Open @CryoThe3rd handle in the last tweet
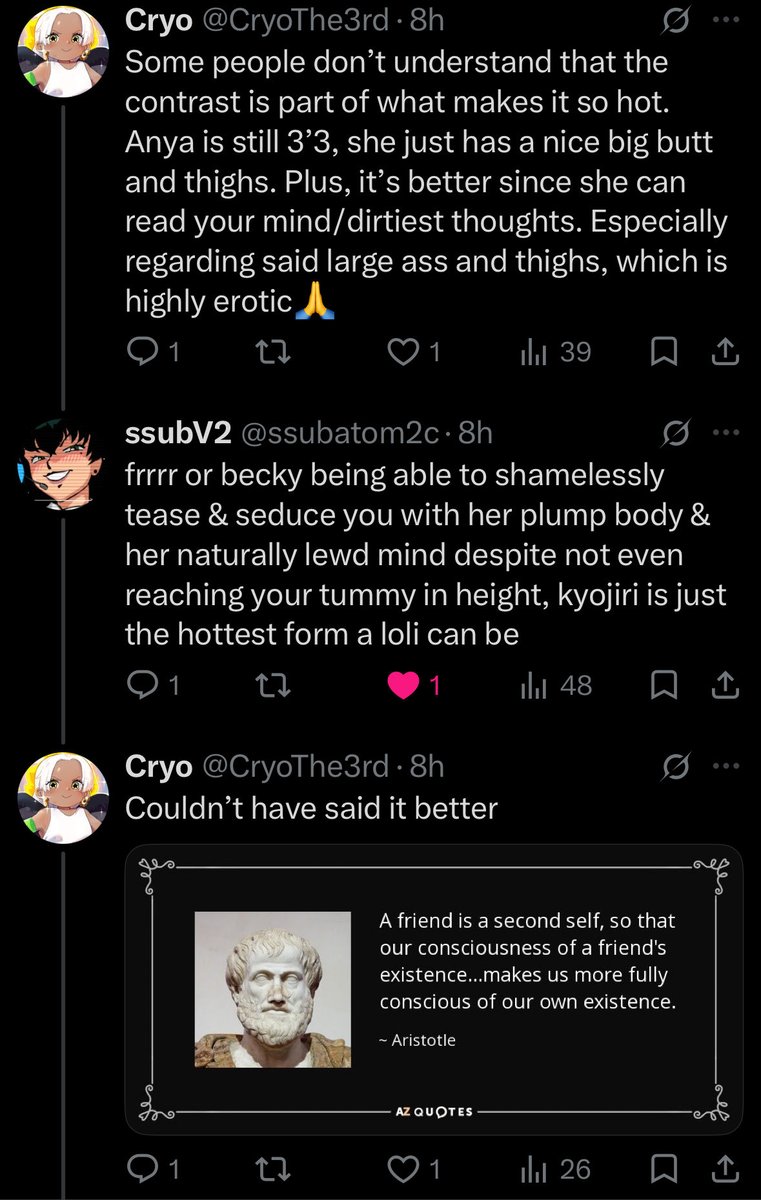The height and width of the screenshot is (1200, 761). (x=295, y=767)
